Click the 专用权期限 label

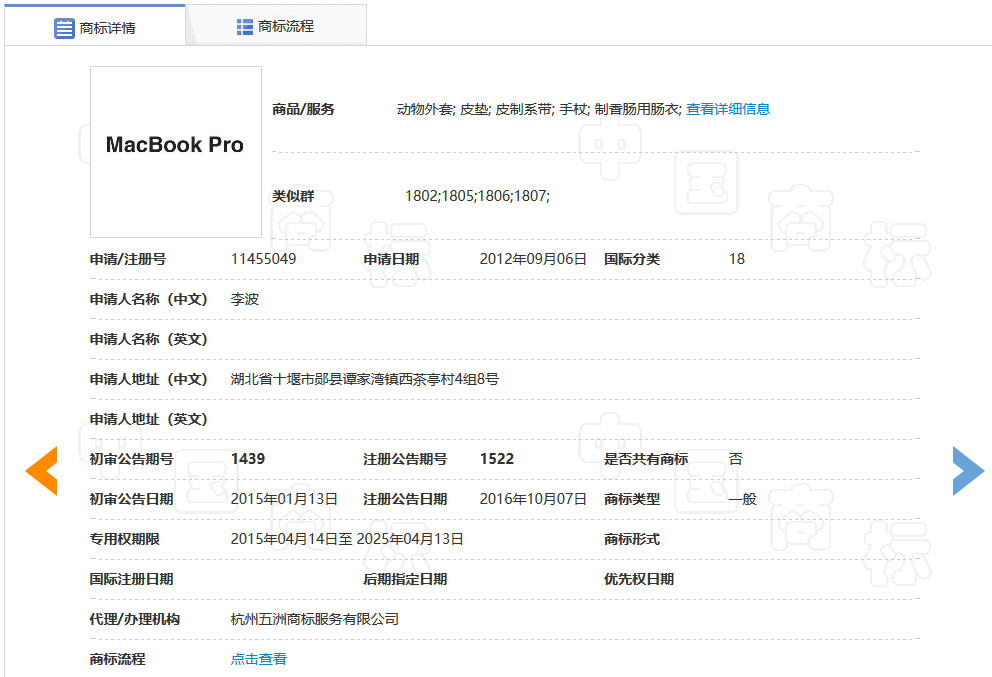click(x=125, y=538)
